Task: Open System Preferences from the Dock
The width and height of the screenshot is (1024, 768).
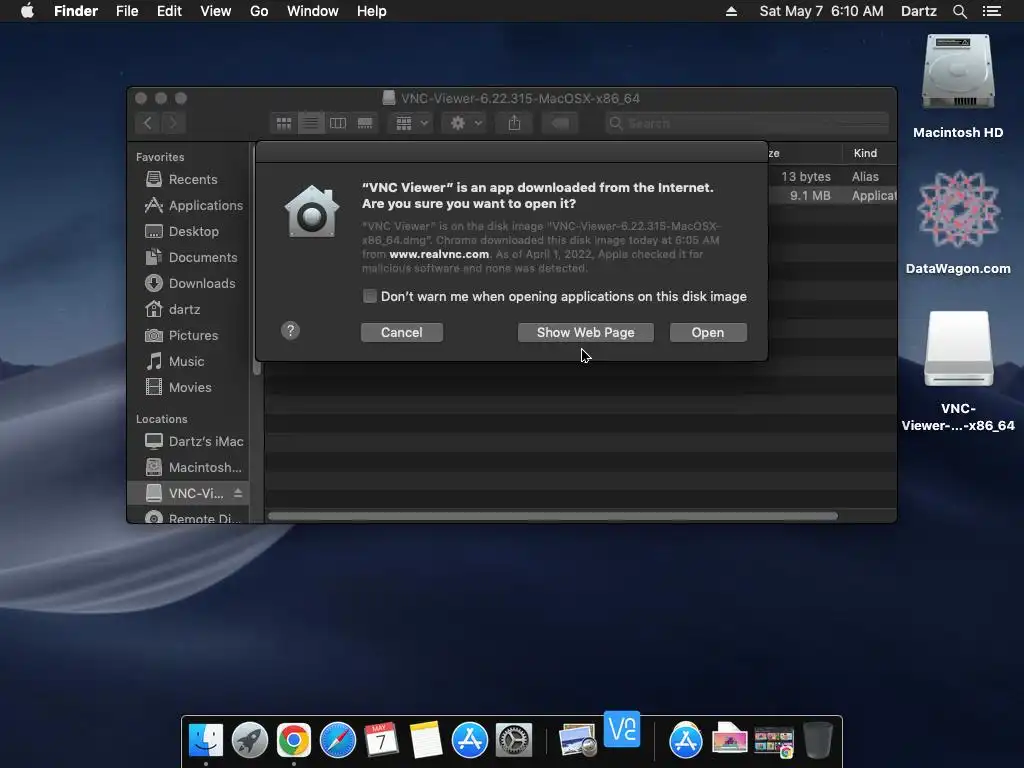Action: pos(514,740)
